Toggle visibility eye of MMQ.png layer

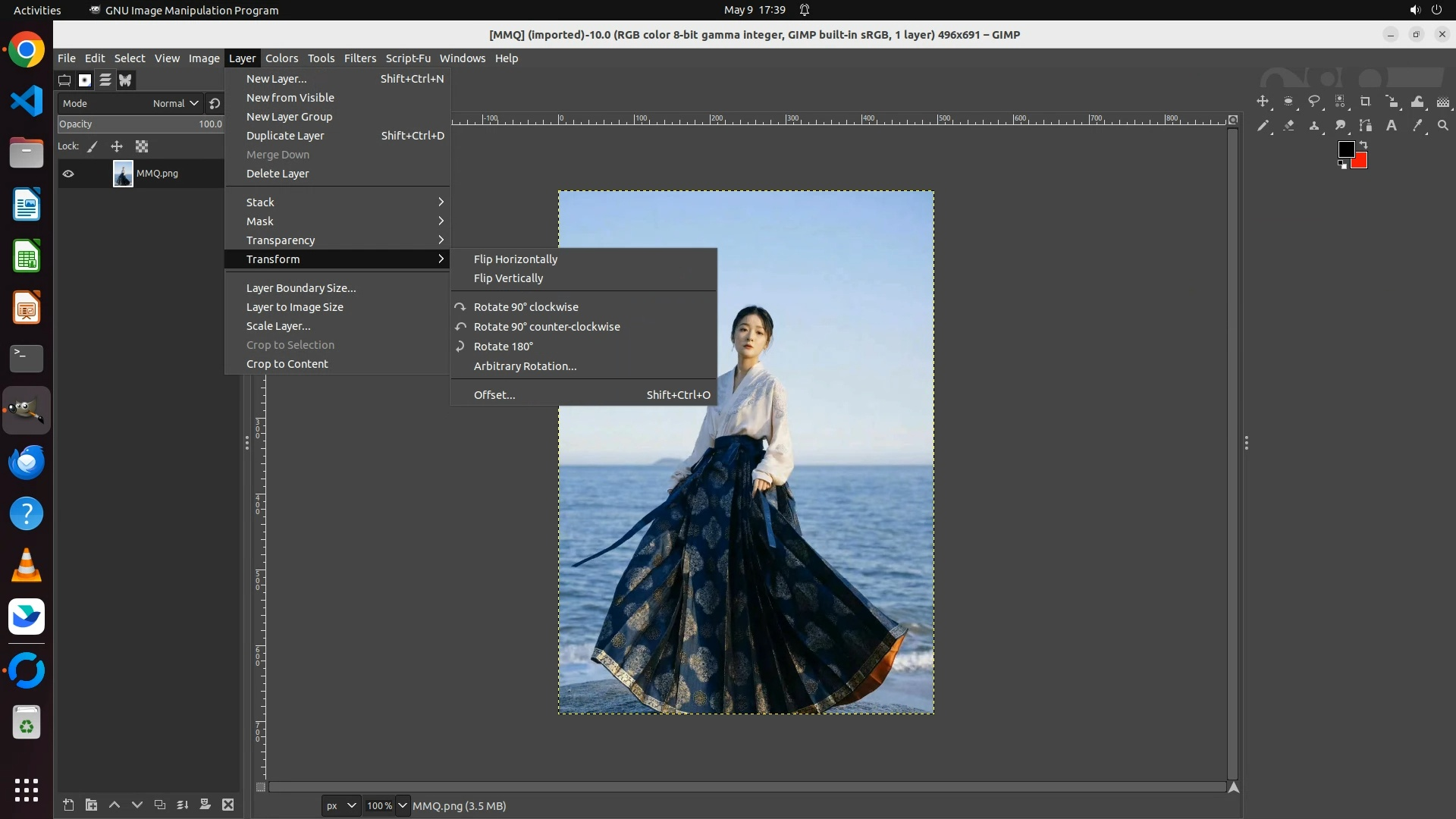[x=68, y=174]
